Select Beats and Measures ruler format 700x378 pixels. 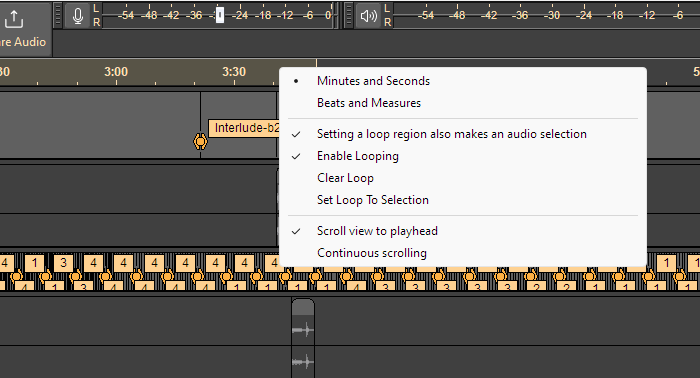(x=462, y=103)
